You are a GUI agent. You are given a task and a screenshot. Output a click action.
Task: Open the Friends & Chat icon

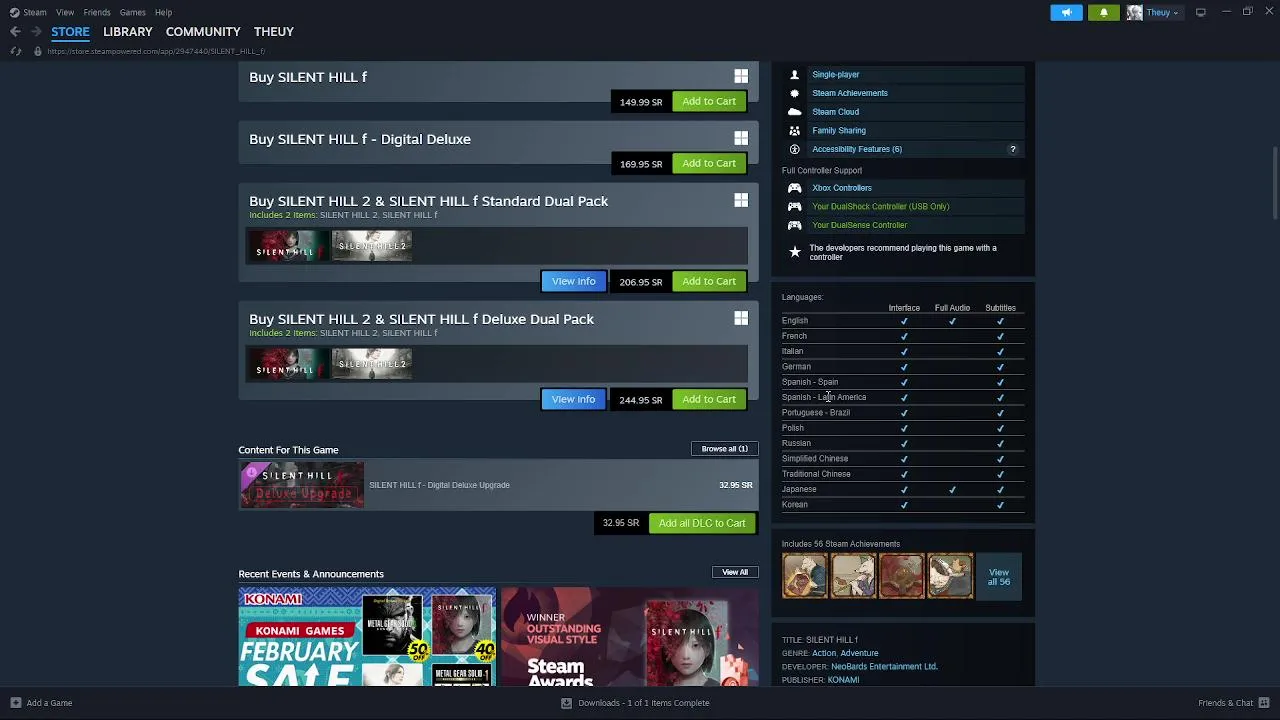[1264, 703]
